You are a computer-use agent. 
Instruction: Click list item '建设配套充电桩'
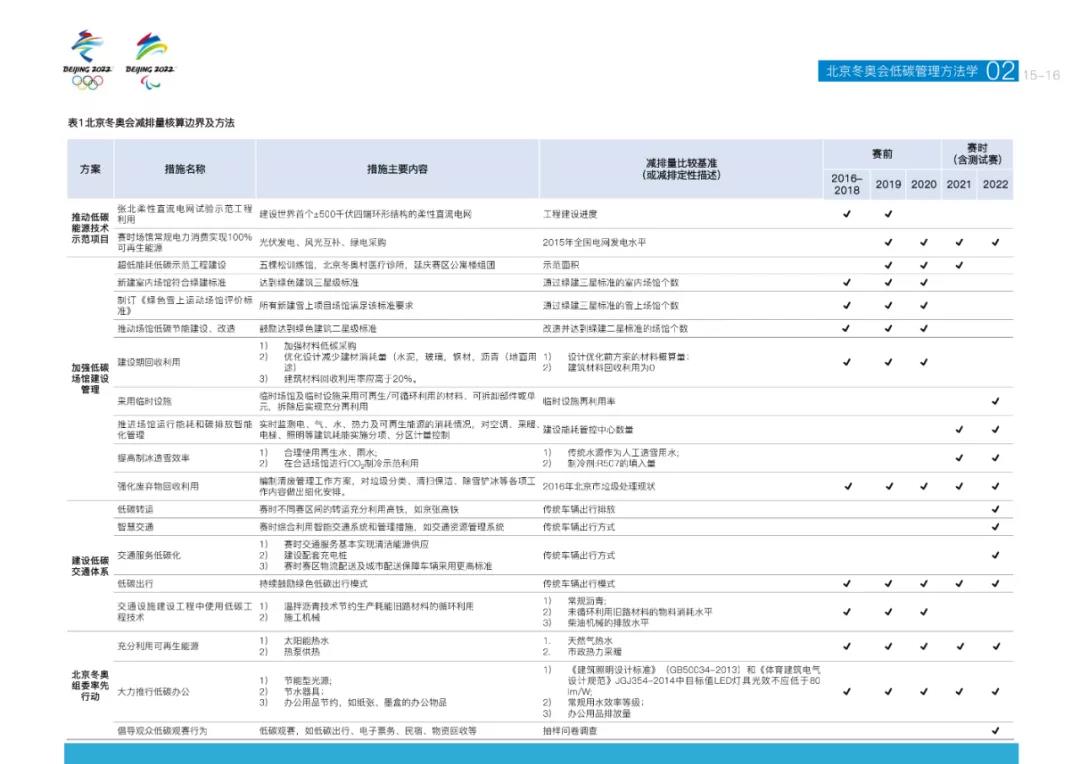[x=315, y=555]
